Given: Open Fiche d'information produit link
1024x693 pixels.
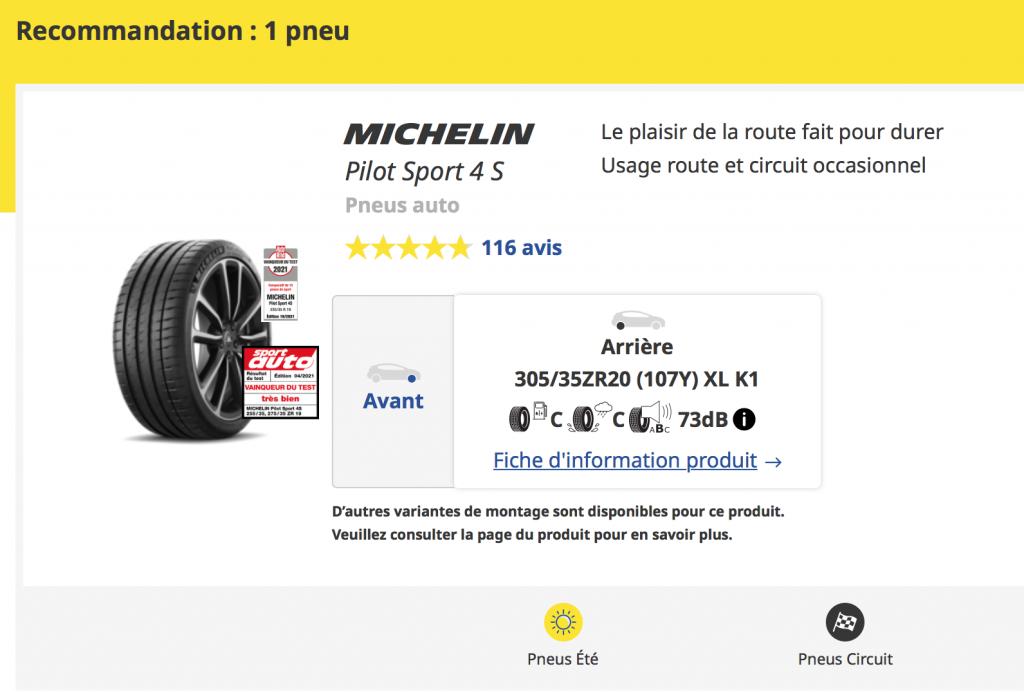Looking at the screenshot, I should tap(625, 460).
